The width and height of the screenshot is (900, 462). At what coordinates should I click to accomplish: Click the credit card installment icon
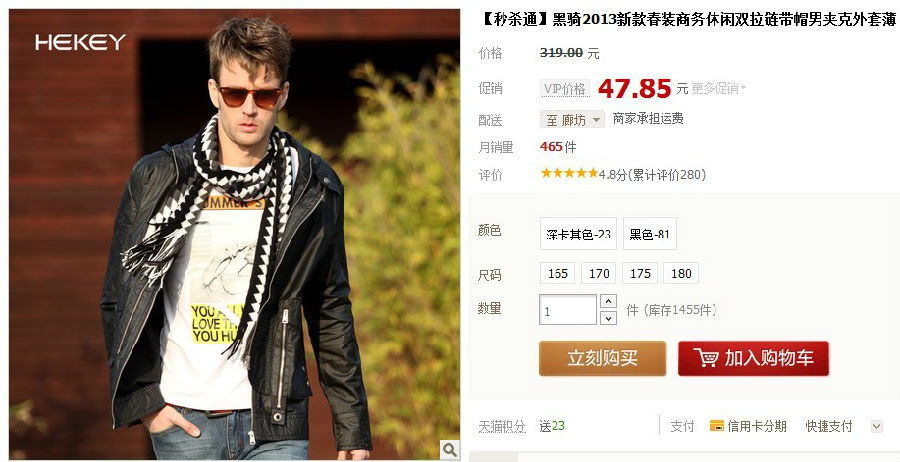[716, 426]
